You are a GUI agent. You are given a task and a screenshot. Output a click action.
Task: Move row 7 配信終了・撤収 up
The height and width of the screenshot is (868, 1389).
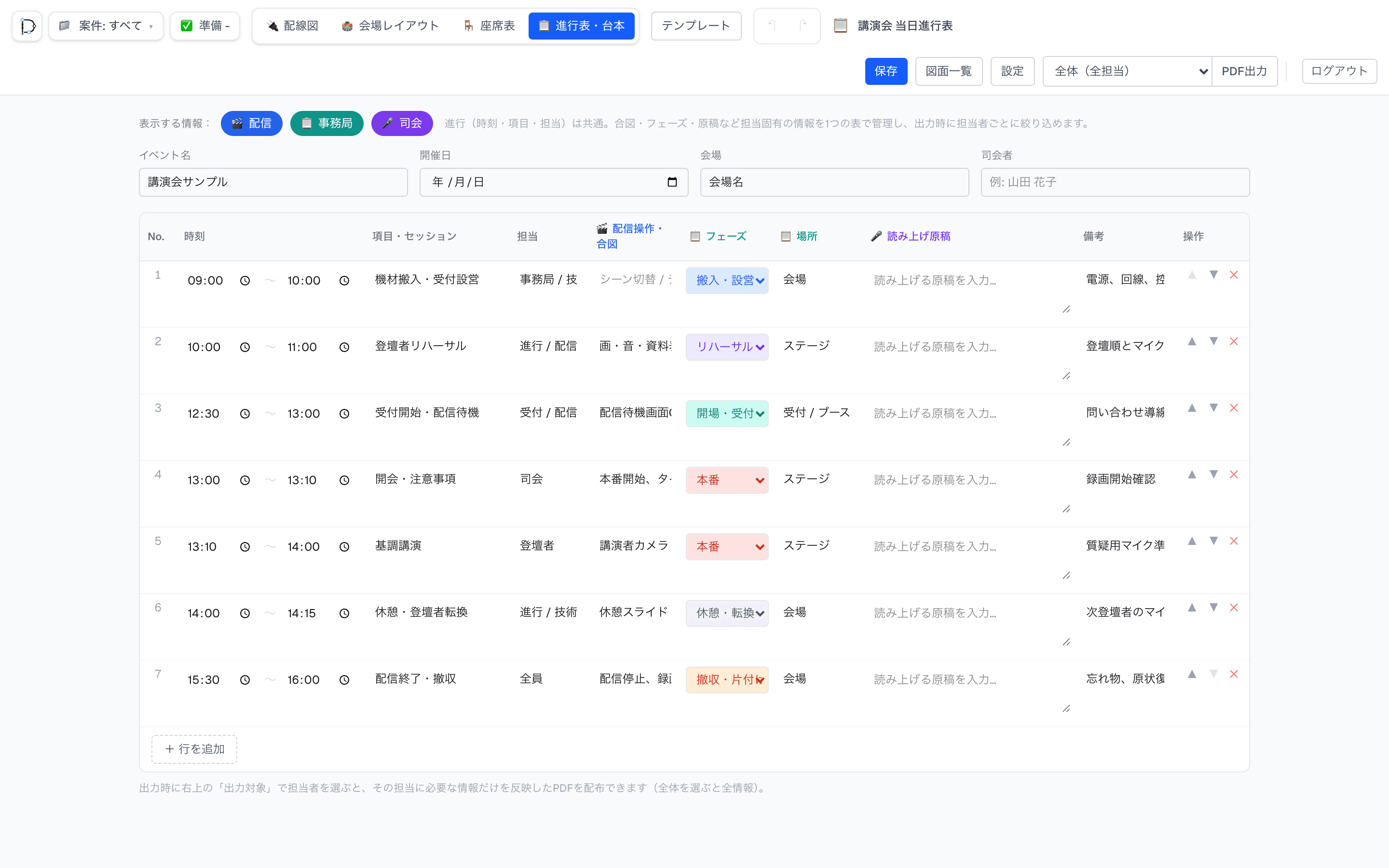pyautogui.click(x=1192, y=675)
